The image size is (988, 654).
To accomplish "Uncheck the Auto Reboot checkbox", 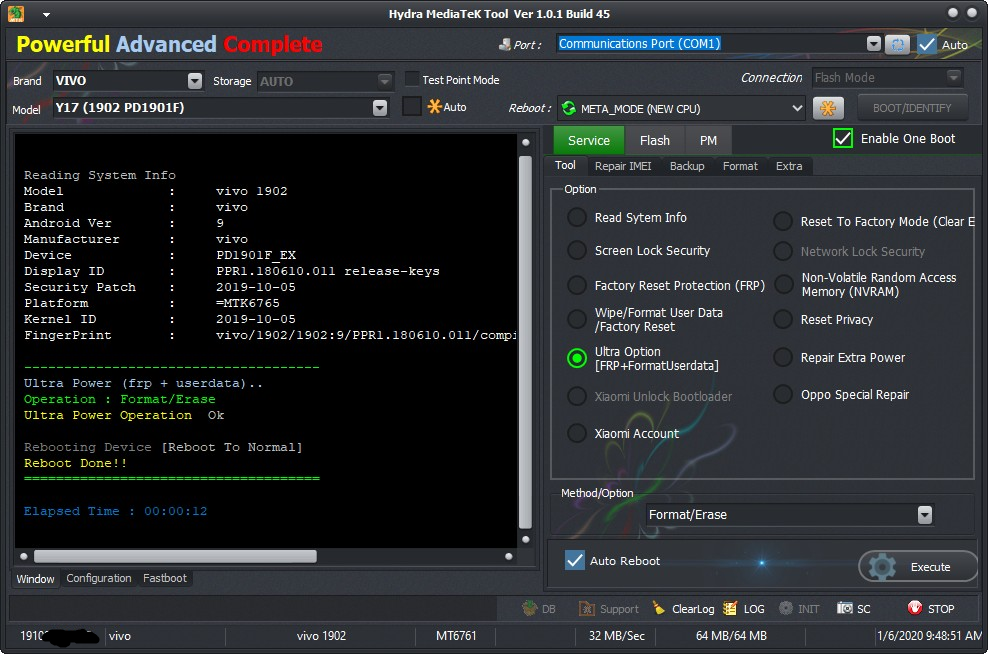I will coord(575,560).
